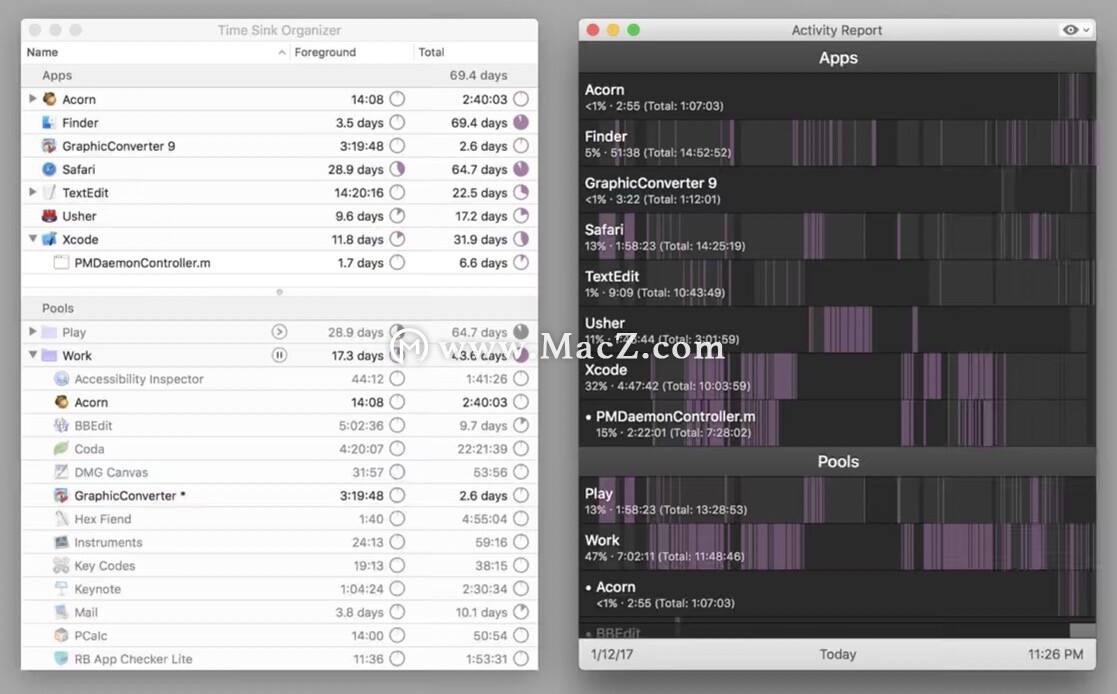This screenshot has width=1117, height=694.
Task: Select the Usher app icon
Action: tap(48, 216)
